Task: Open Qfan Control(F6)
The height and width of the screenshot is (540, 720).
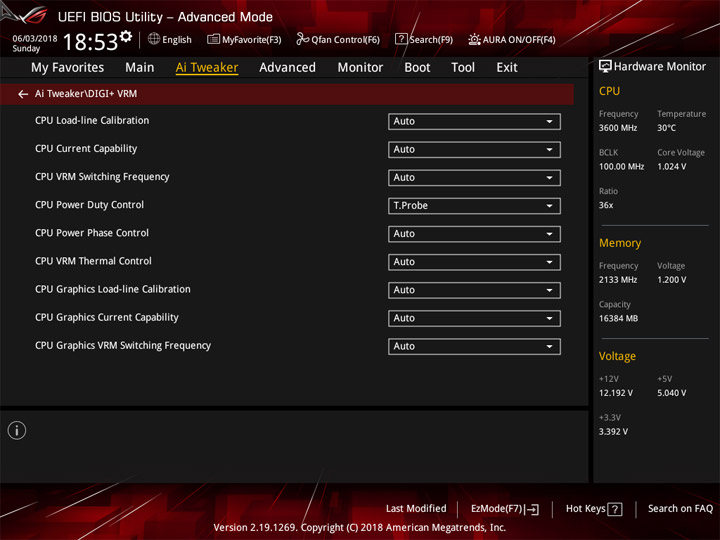Action: click(x=338, y=39)
